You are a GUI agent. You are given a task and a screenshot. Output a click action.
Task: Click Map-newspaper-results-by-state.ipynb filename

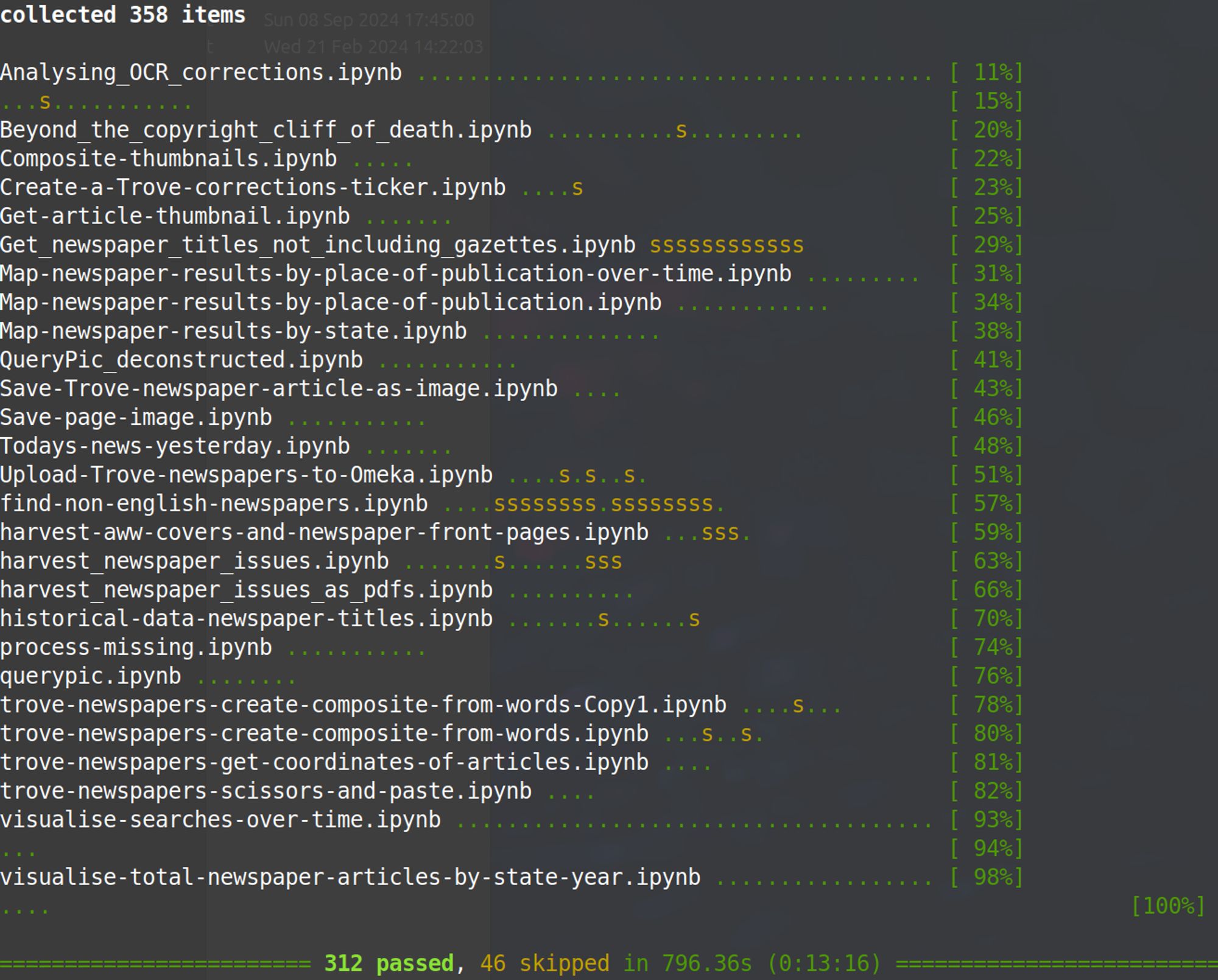pos(233,331)
